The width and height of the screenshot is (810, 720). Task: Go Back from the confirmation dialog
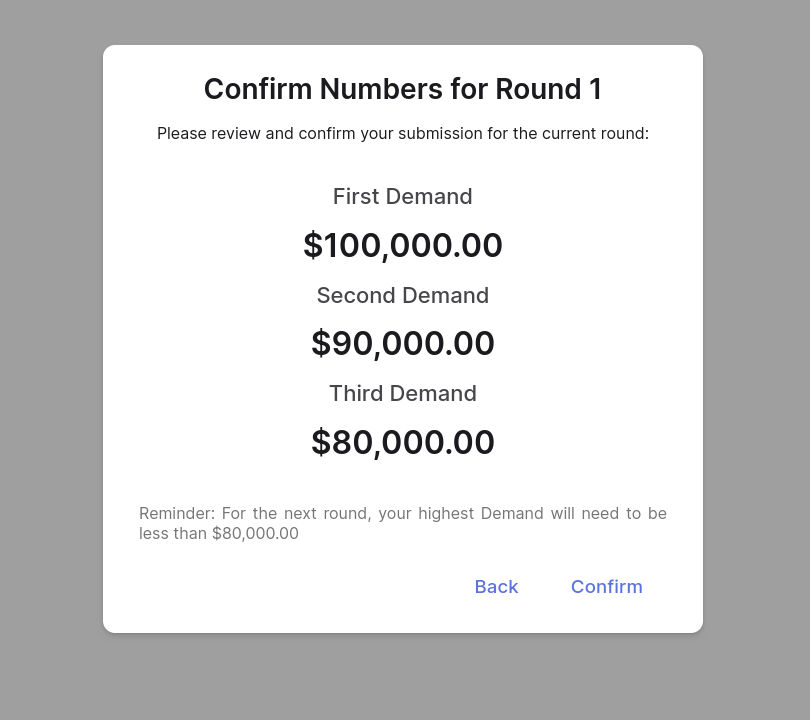496,587
